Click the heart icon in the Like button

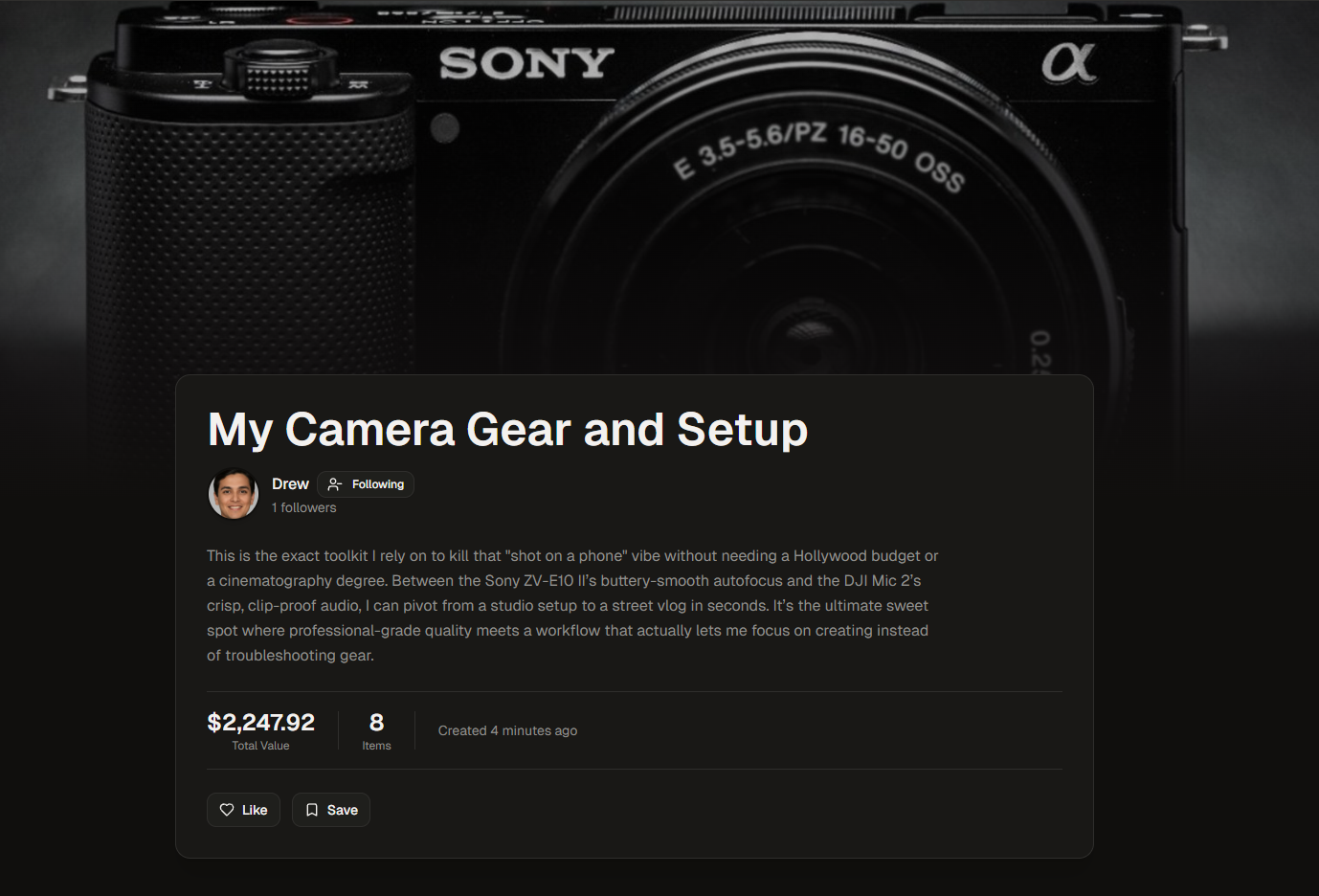(x=227, y=810)
